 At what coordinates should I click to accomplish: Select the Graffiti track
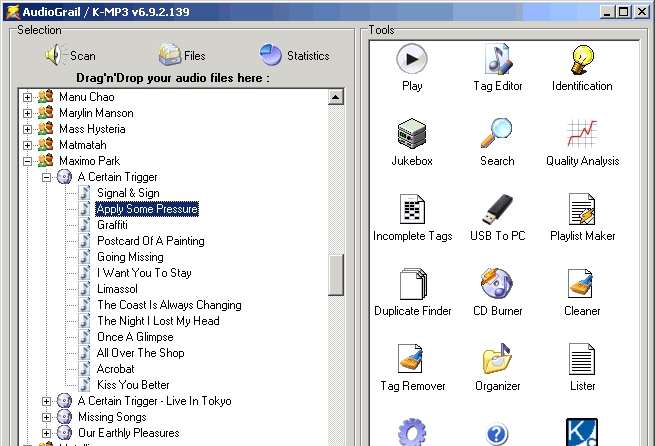[112, 225]
